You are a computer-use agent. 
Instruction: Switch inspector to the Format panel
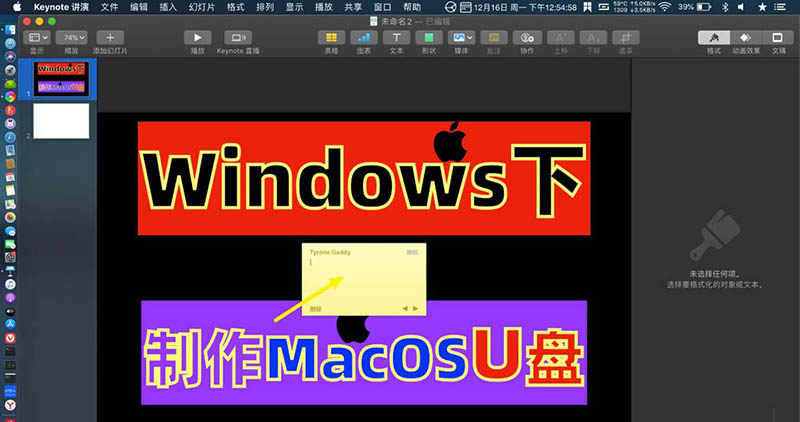coord(713,37)
